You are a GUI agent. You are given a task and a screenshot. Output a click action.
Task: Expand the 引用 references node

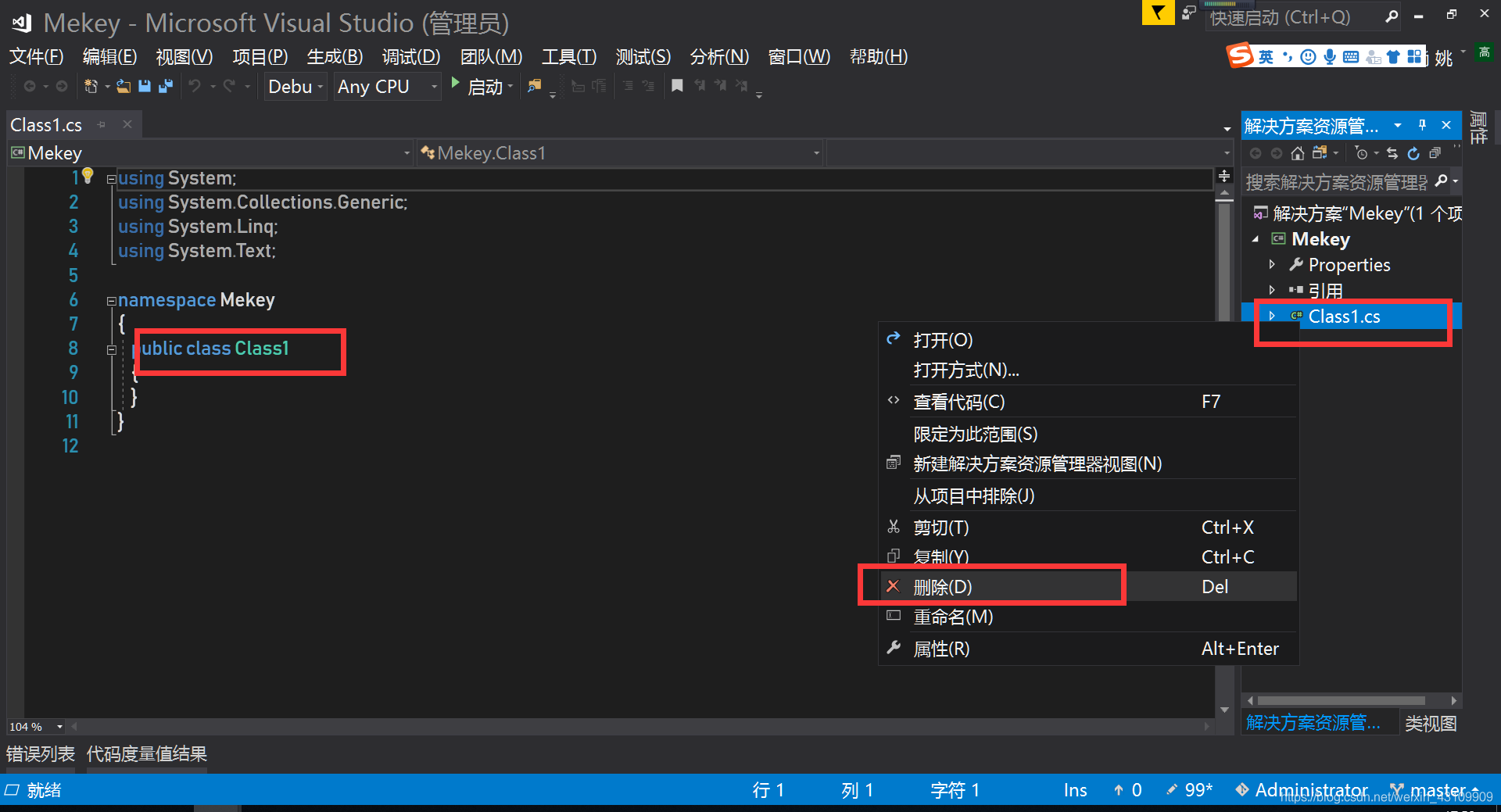click(x=1272, y=290)
